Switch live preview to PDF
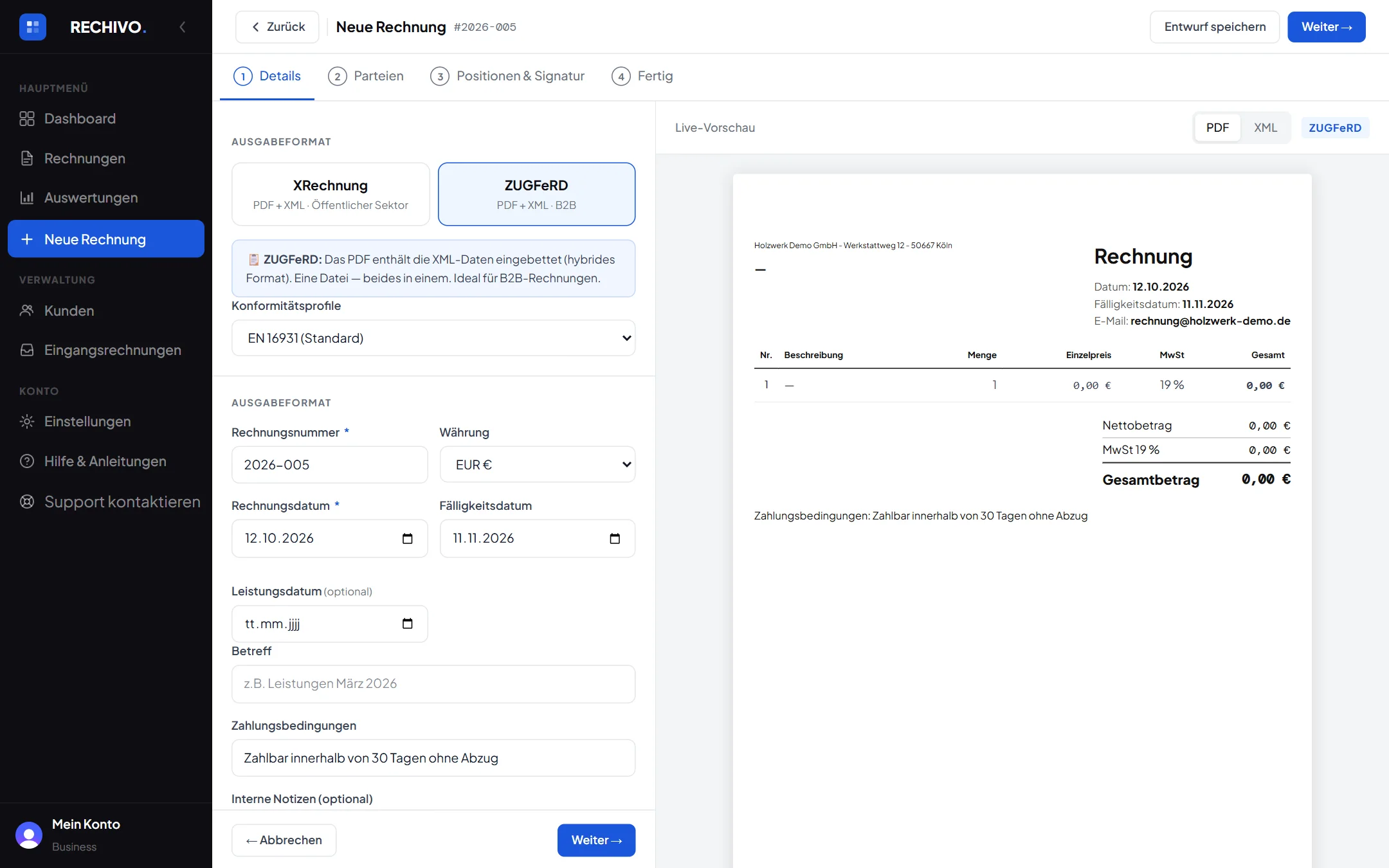 pyautogui.click(x=1217, y=127)
